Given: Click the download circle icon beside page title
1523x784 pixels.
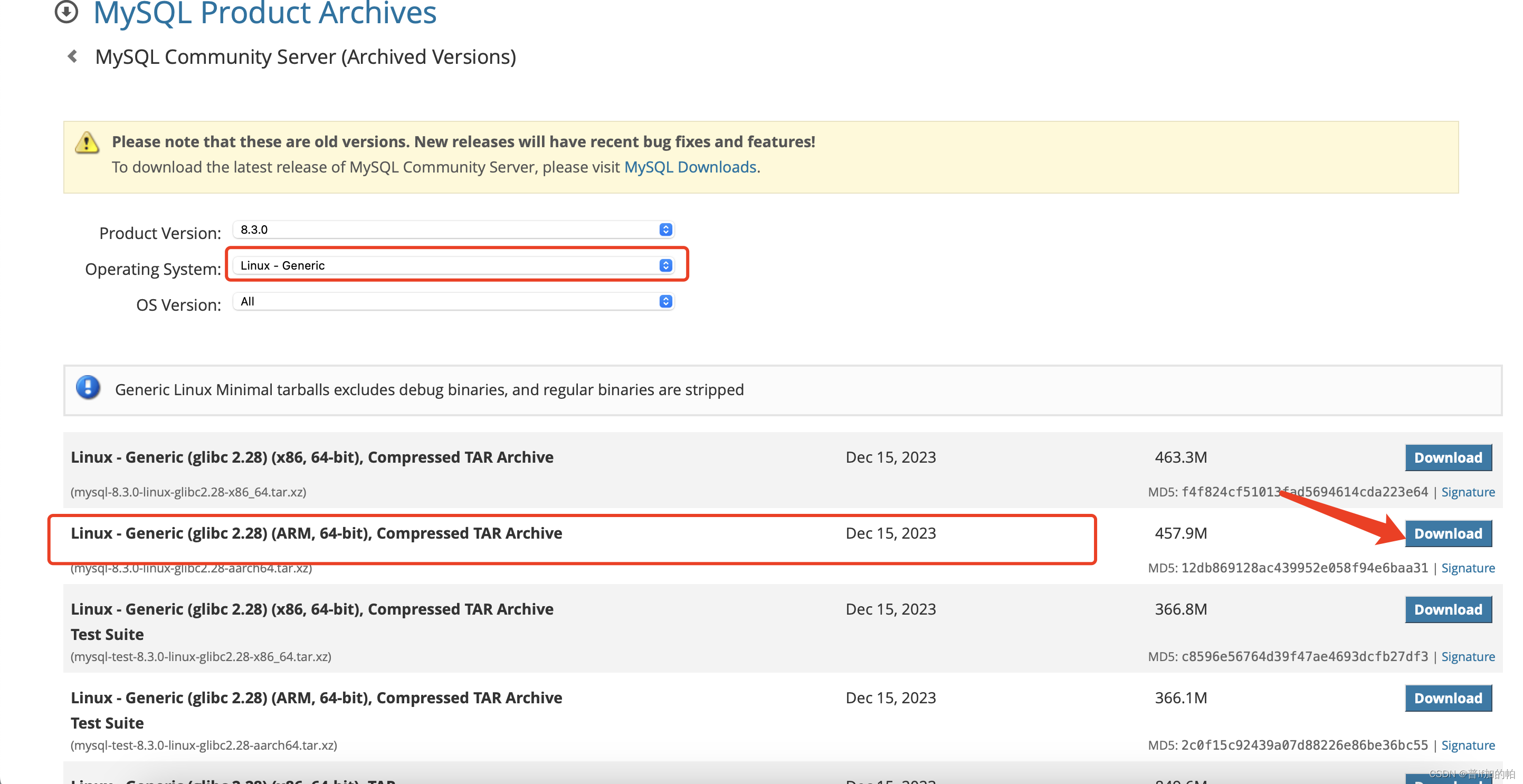Looking at the screenshot, I should pos(66,11).
